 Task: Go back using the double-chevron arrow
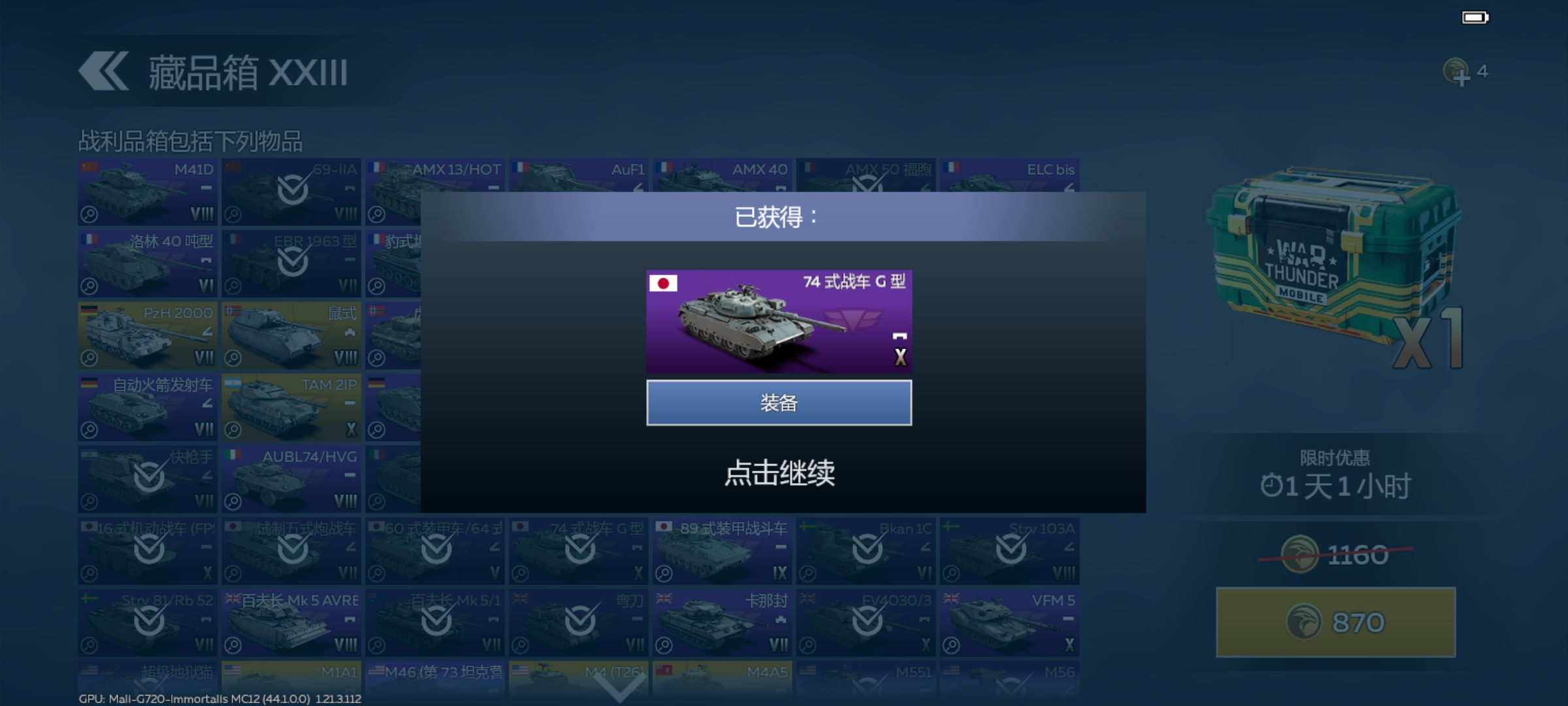pyautogui.click(x=103, y=71)
